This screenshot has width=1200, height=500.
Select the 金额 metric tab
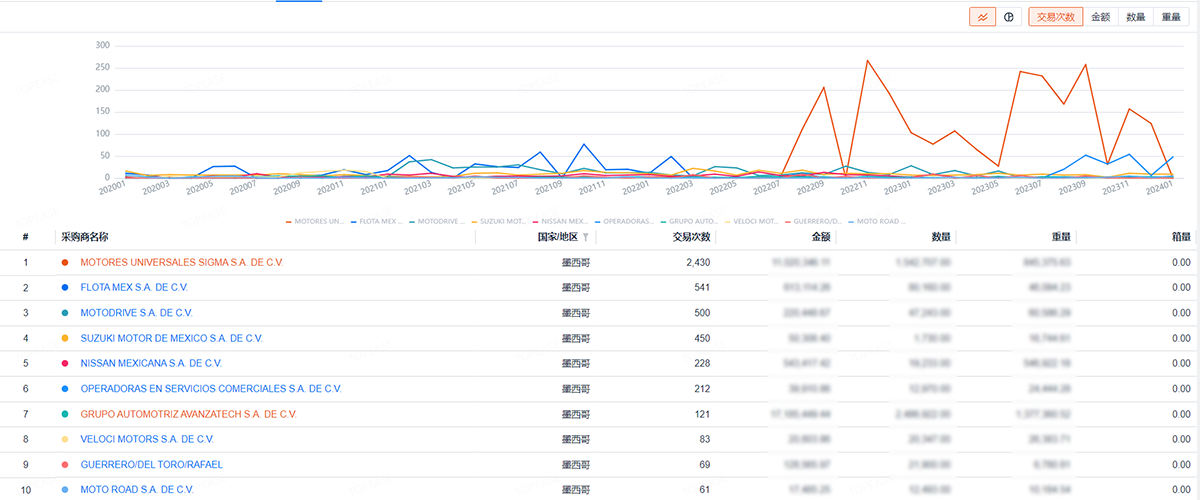(1100, 17)
